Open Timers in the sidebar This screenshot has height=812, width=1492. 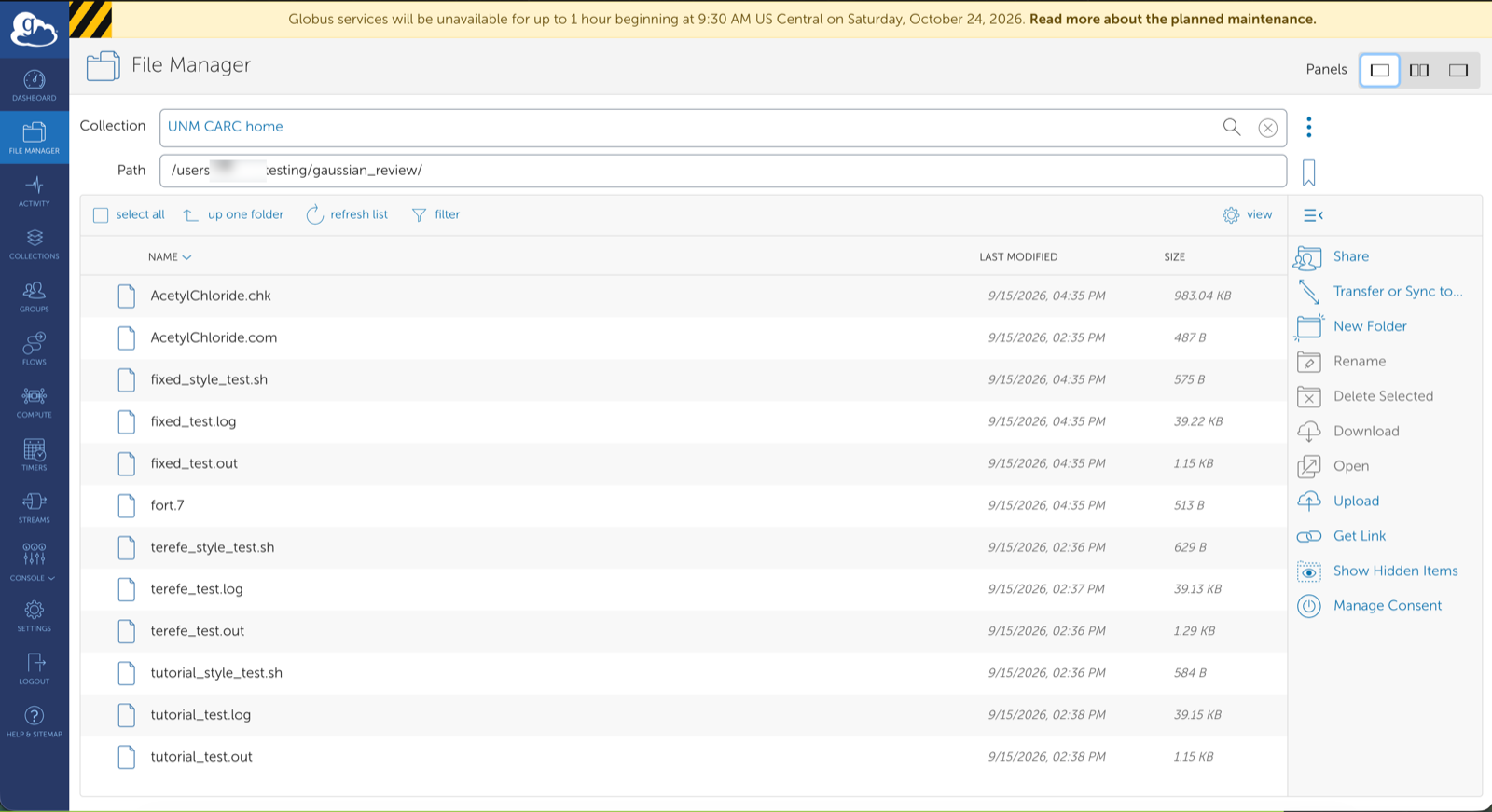point(35,455)
